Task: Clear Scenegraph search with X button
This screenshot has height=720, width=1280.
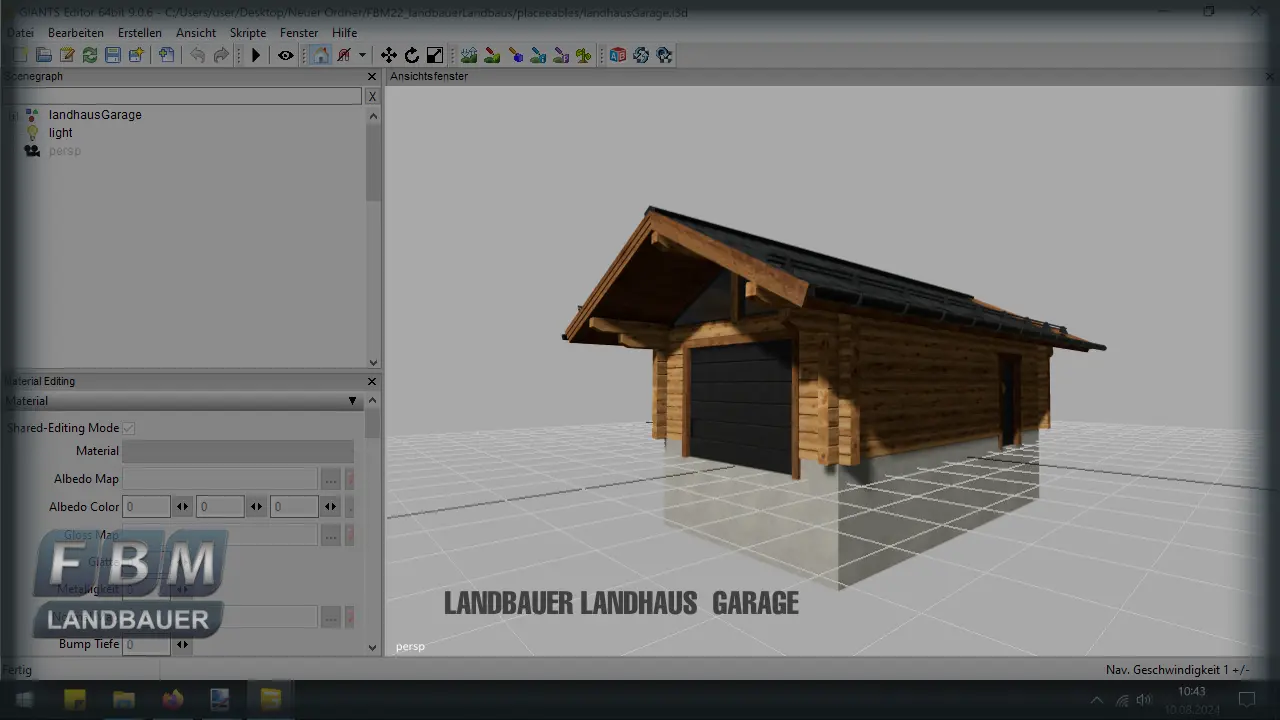Action: pyautogui.click(x=372, y=96)
